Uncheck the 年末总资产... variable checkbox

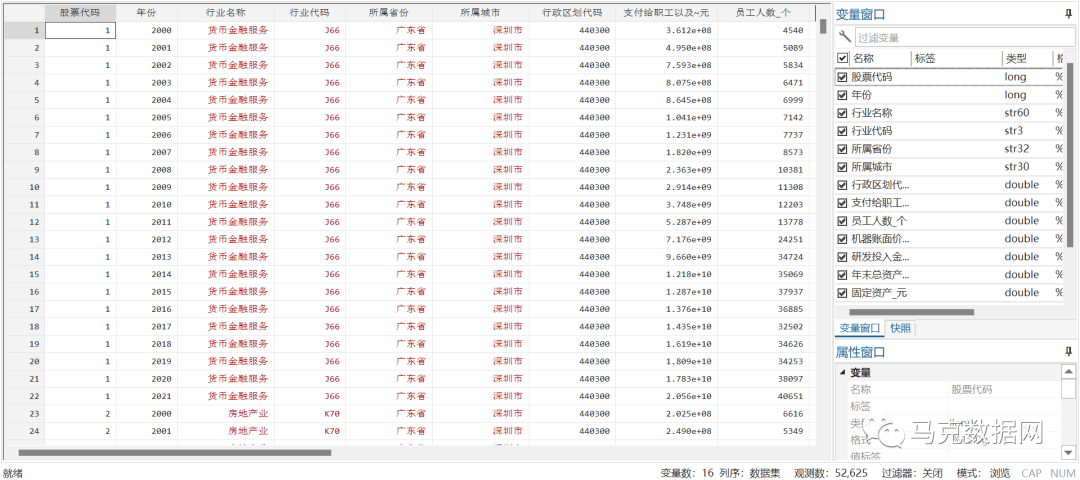tap(842, 275)
